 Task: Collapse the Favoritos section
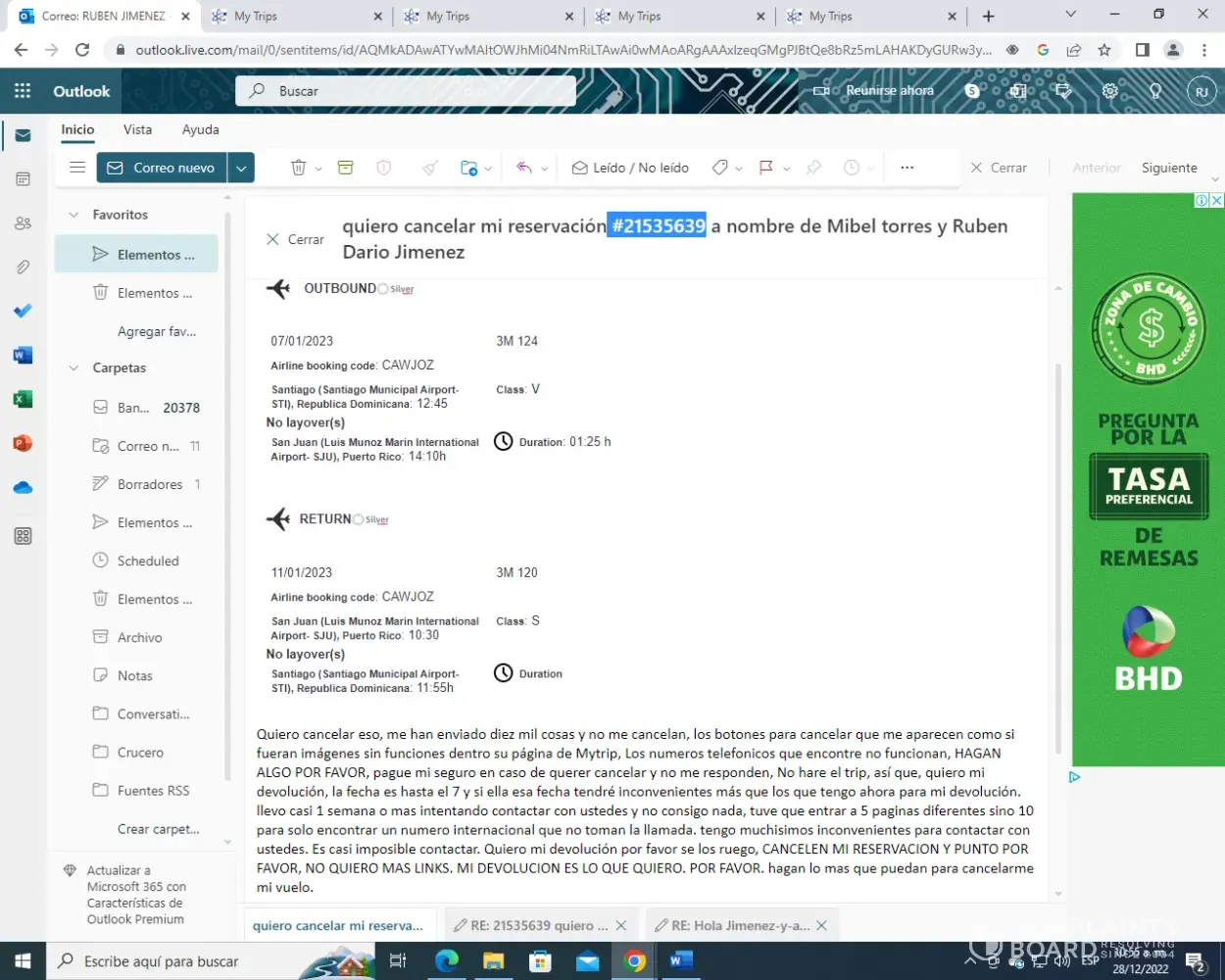73,215
